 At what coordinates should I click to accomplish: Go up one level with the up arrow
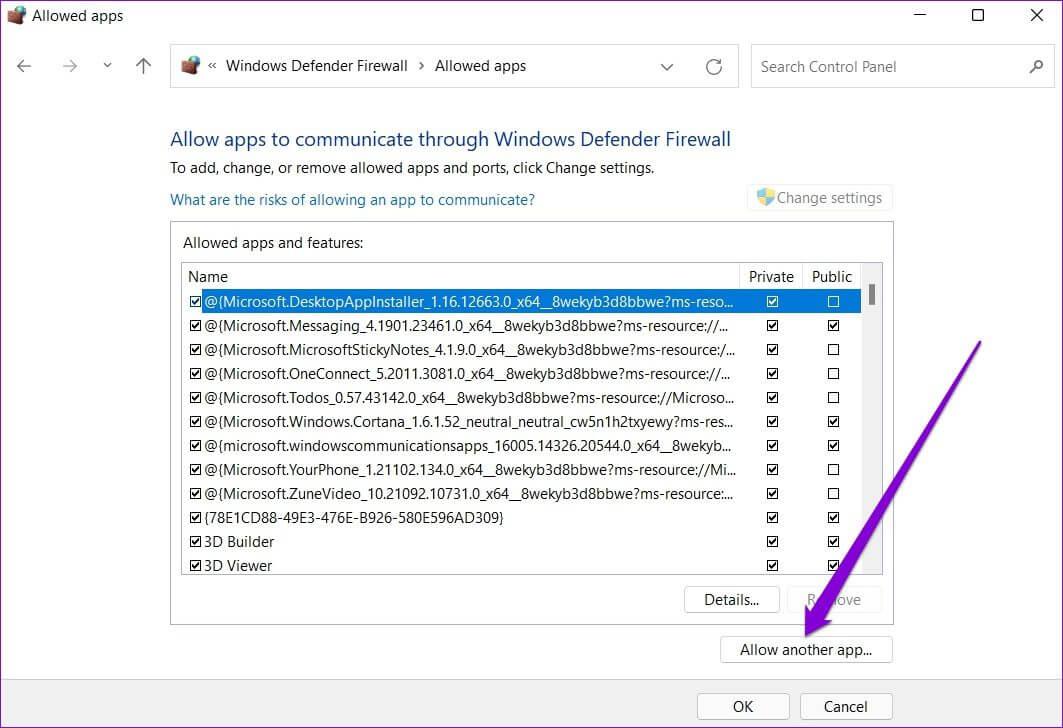point(143,66)
